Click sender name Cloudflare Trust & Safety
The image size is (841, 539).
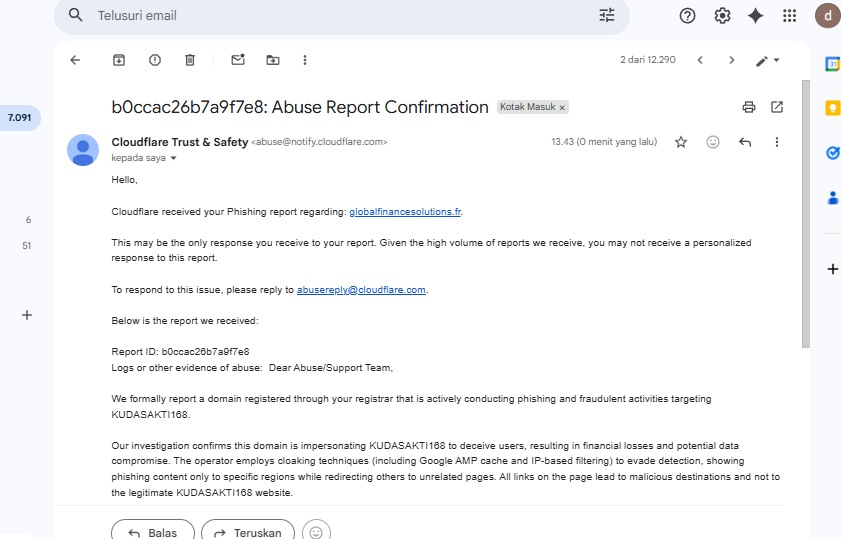click(x=180, y=142)
